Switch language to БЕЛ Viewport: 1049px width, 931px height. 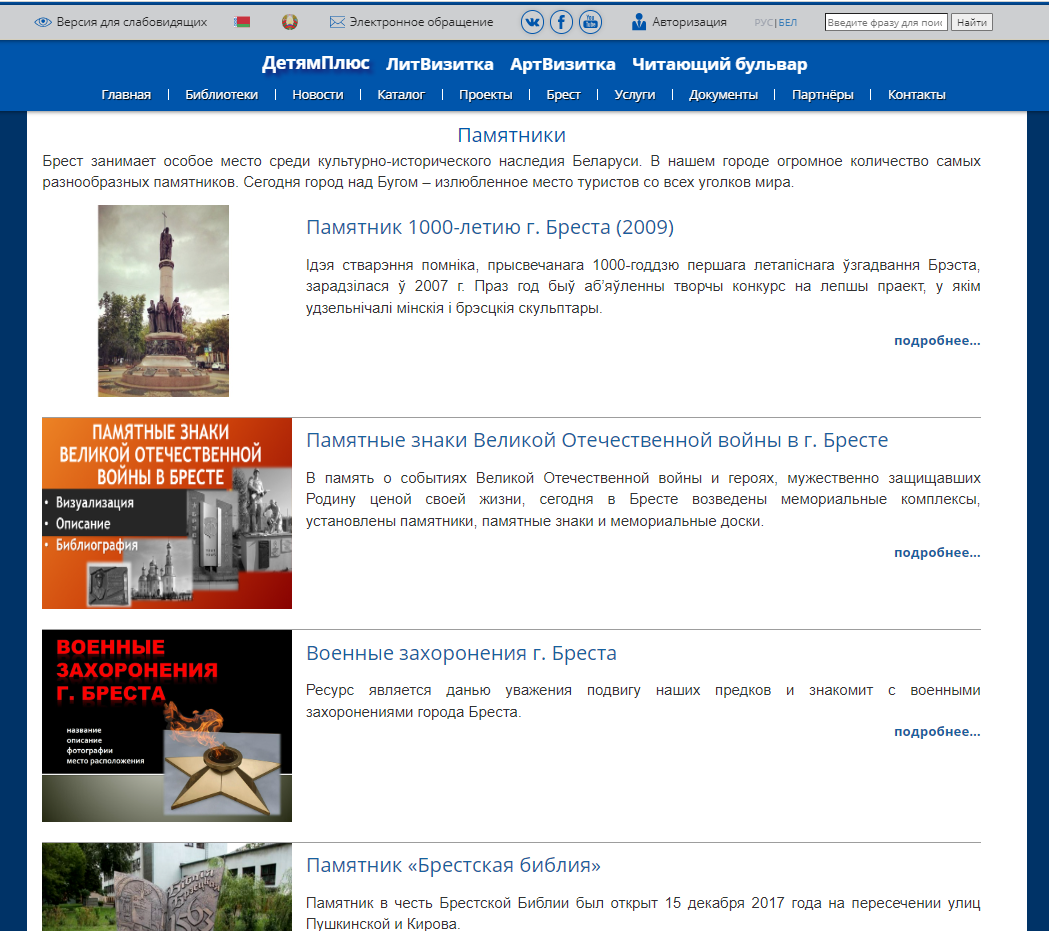coord(788,22)
